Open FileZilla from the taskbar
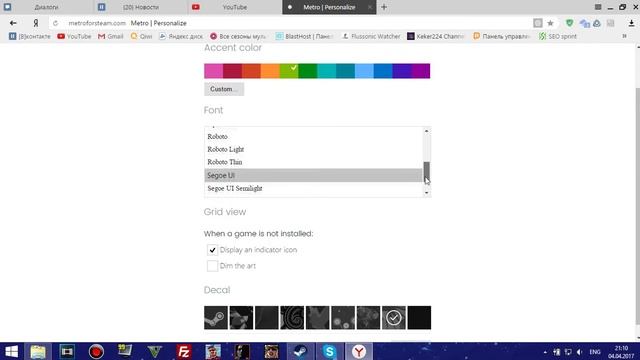This screenshot has width=640, height=360. click(x=184, y=351)
